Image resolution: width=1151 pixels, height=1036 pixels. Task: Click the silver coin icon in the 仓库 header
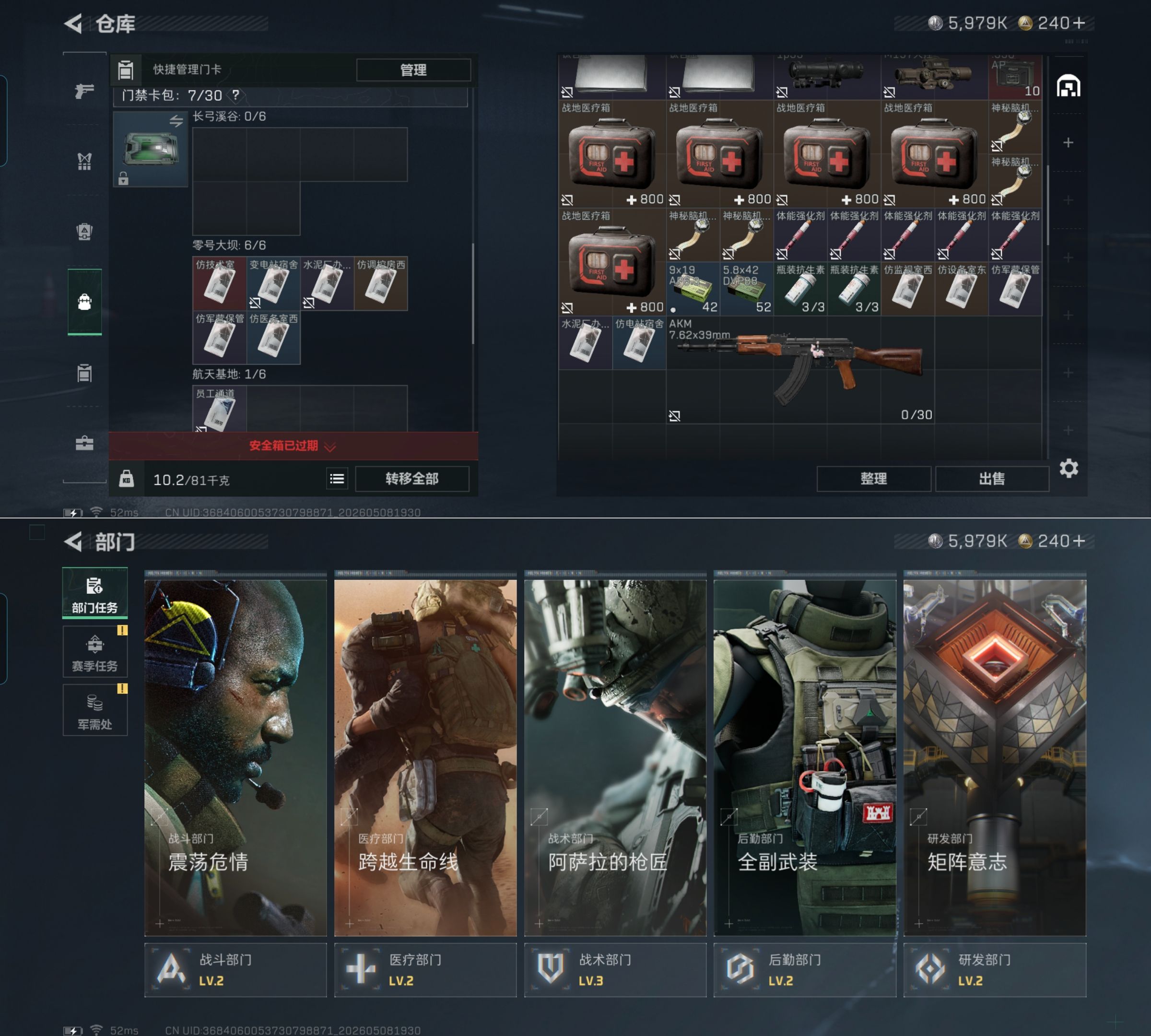(x=935, y=23)
